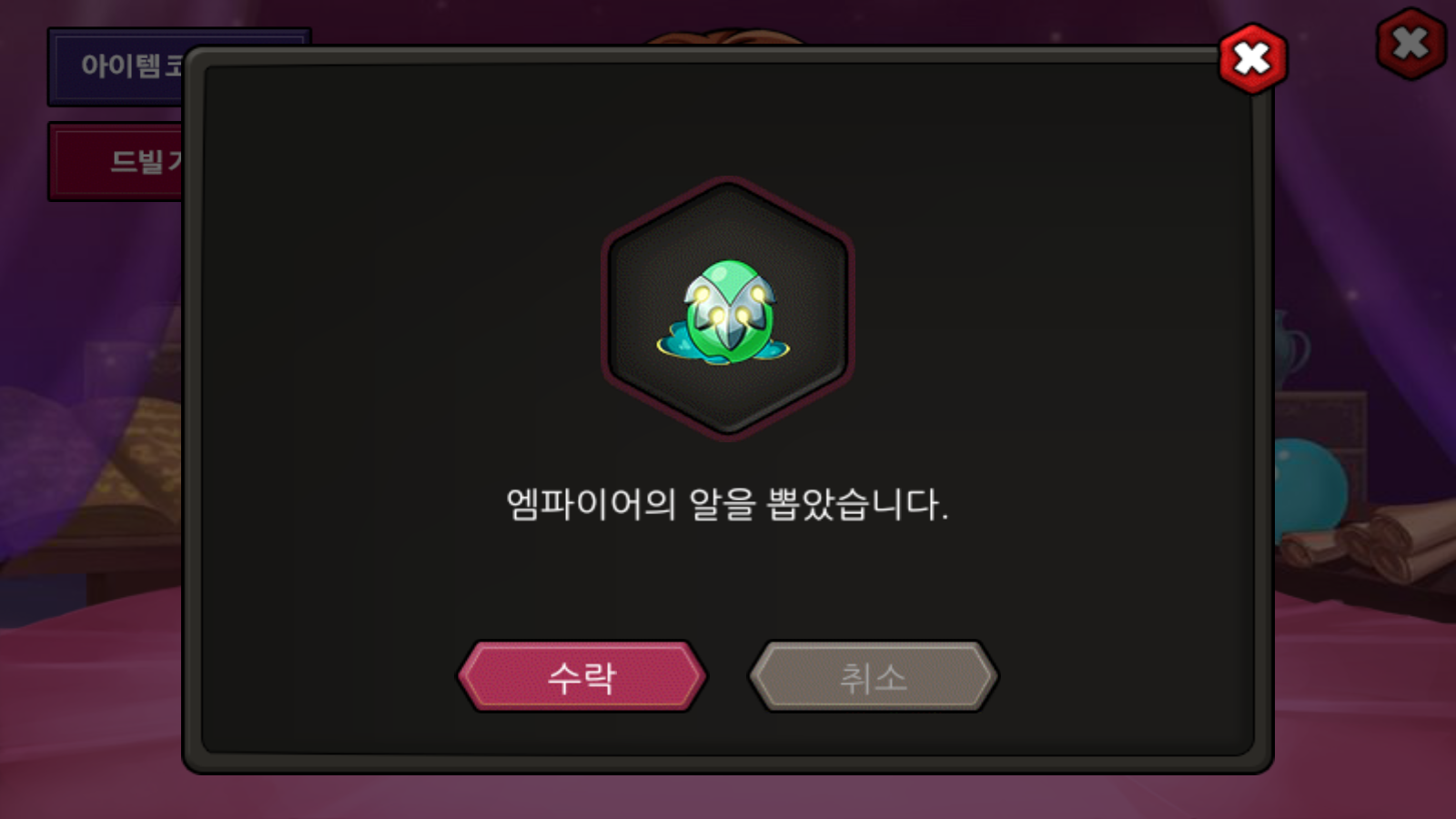Click the message 엠파이어의 알을 뽑았습니다.
Screen dimensions: 1456x819
[727, 504]
